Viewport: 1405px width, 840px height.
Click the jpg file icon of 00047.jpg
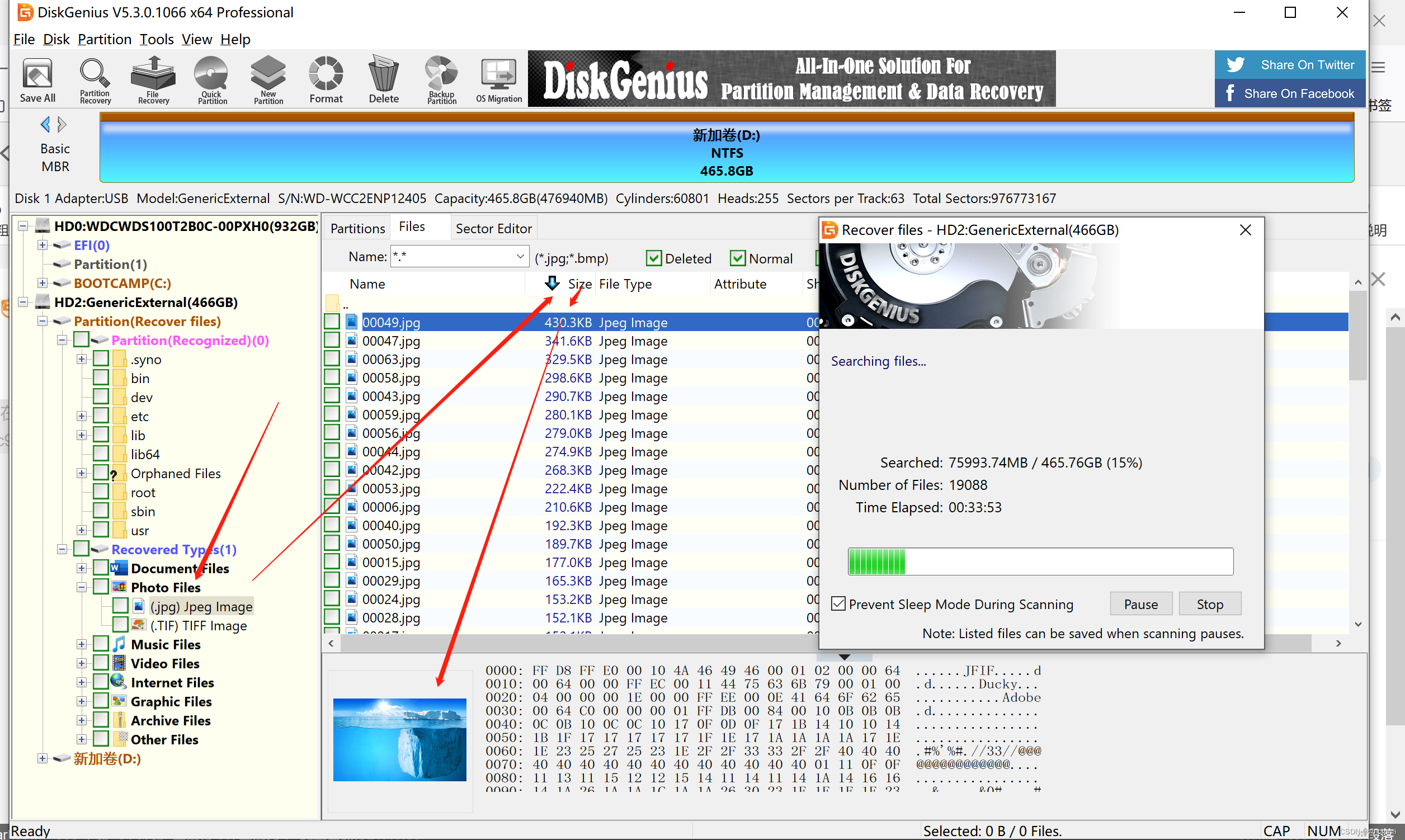(352, 341)
